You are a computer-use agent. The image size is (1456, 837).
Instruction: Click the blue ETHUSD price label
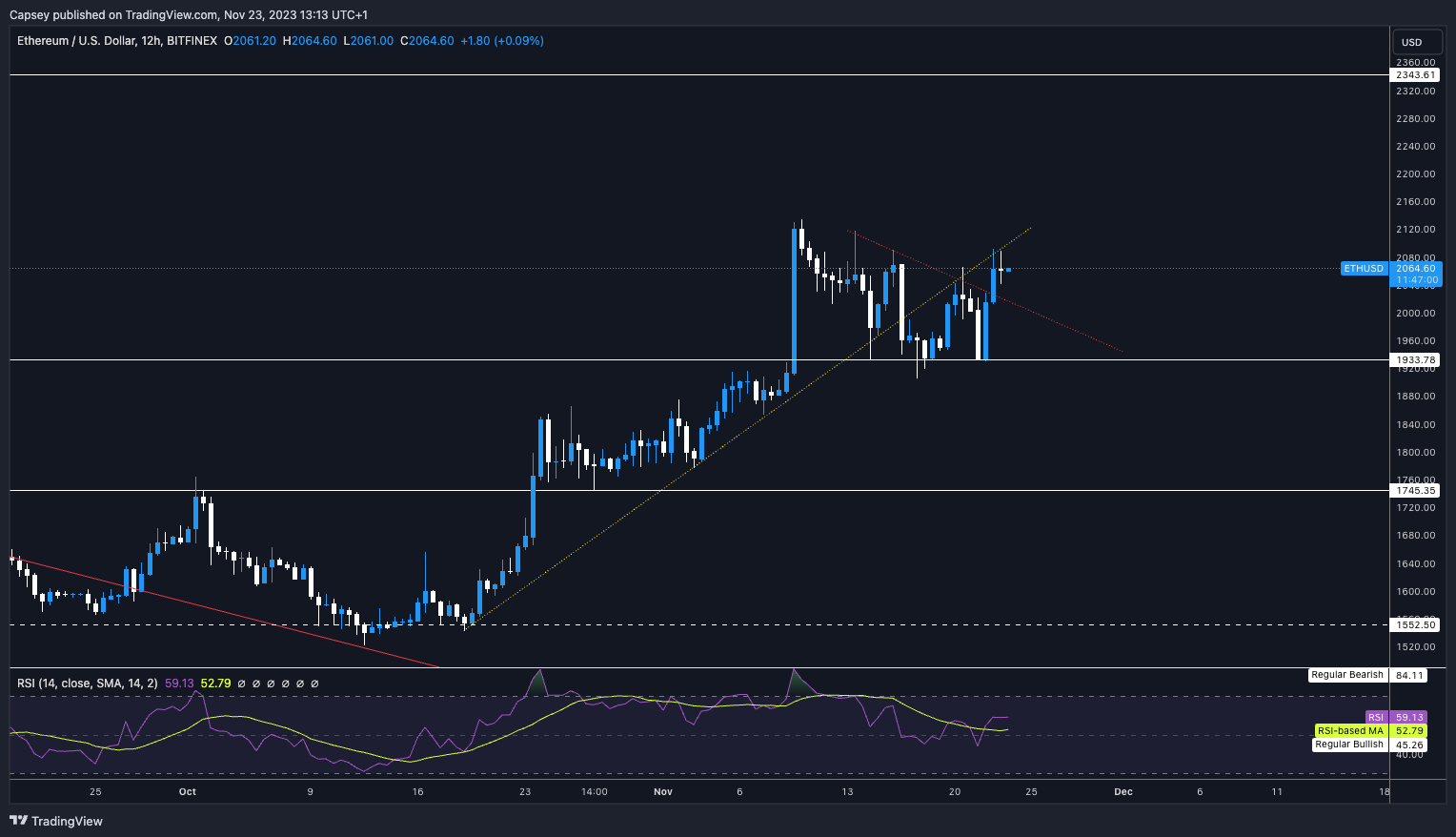[x=1363, y=269]
